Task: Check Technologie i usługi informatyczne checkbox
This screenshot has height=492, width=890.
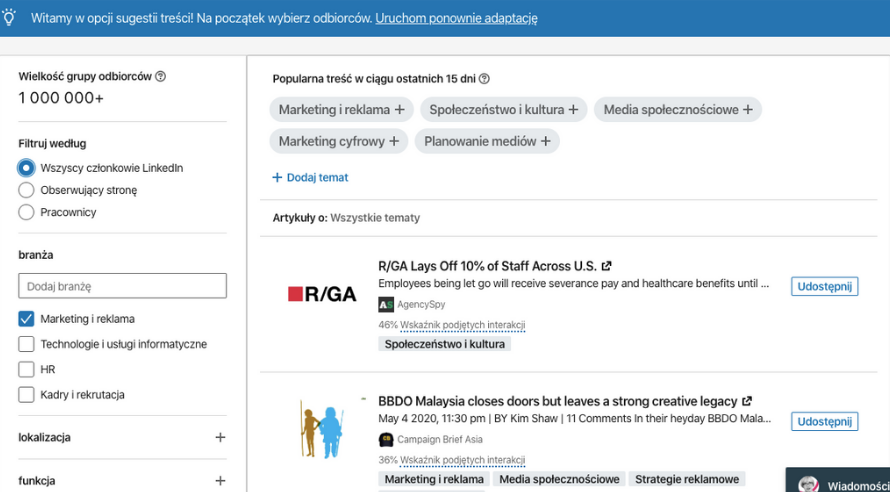Action: pos(26,344)
